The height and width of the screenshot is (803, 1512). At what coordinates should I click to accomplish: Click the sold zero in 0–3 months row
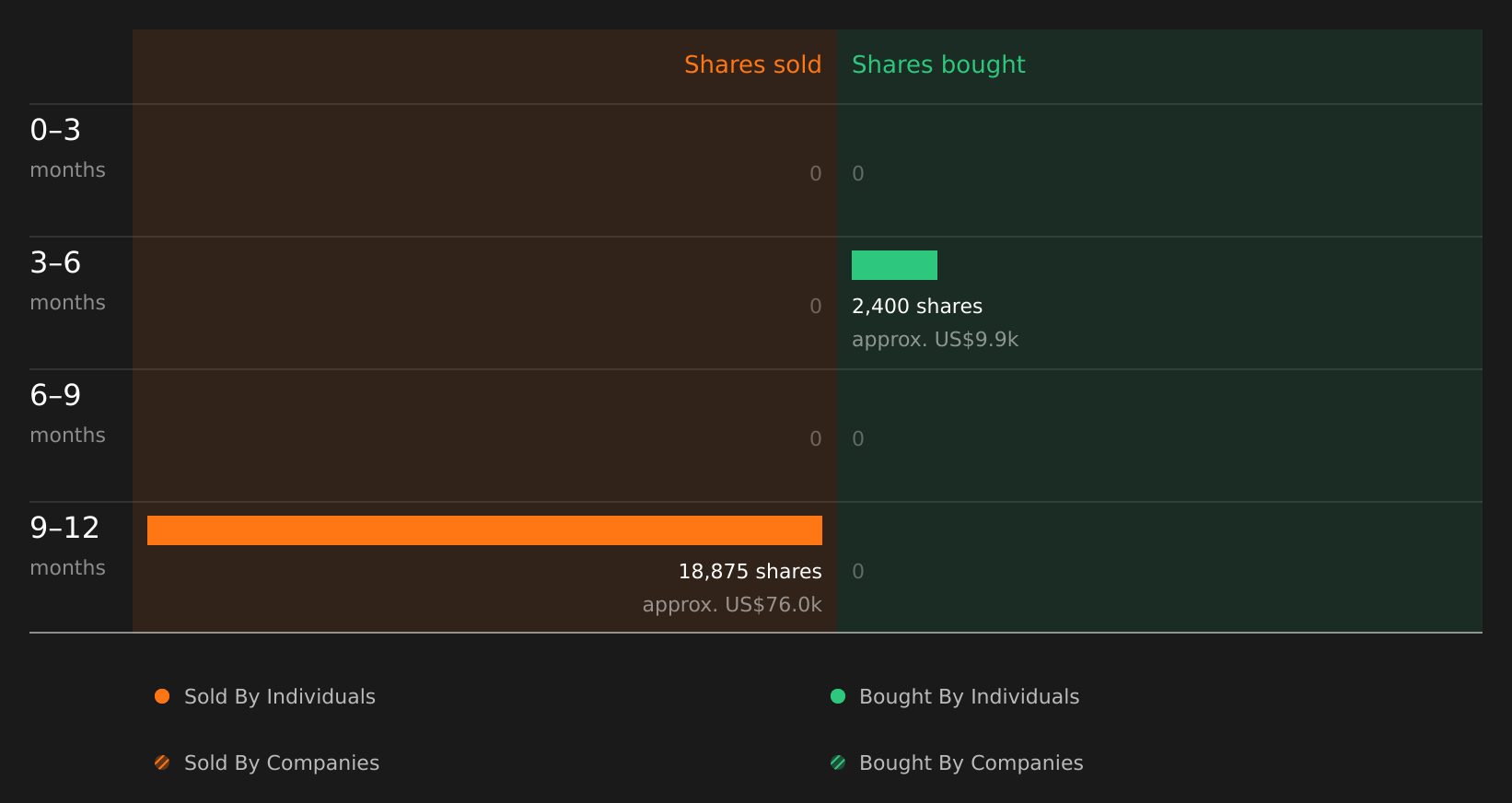pyautogui.click(x=816, y=174)
